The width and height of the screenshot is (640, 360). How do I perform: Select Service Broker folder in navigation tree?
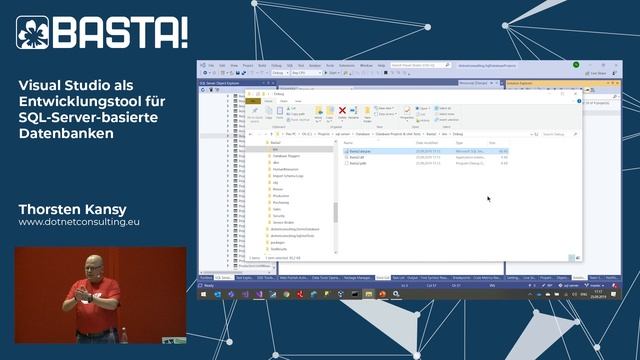283,222
